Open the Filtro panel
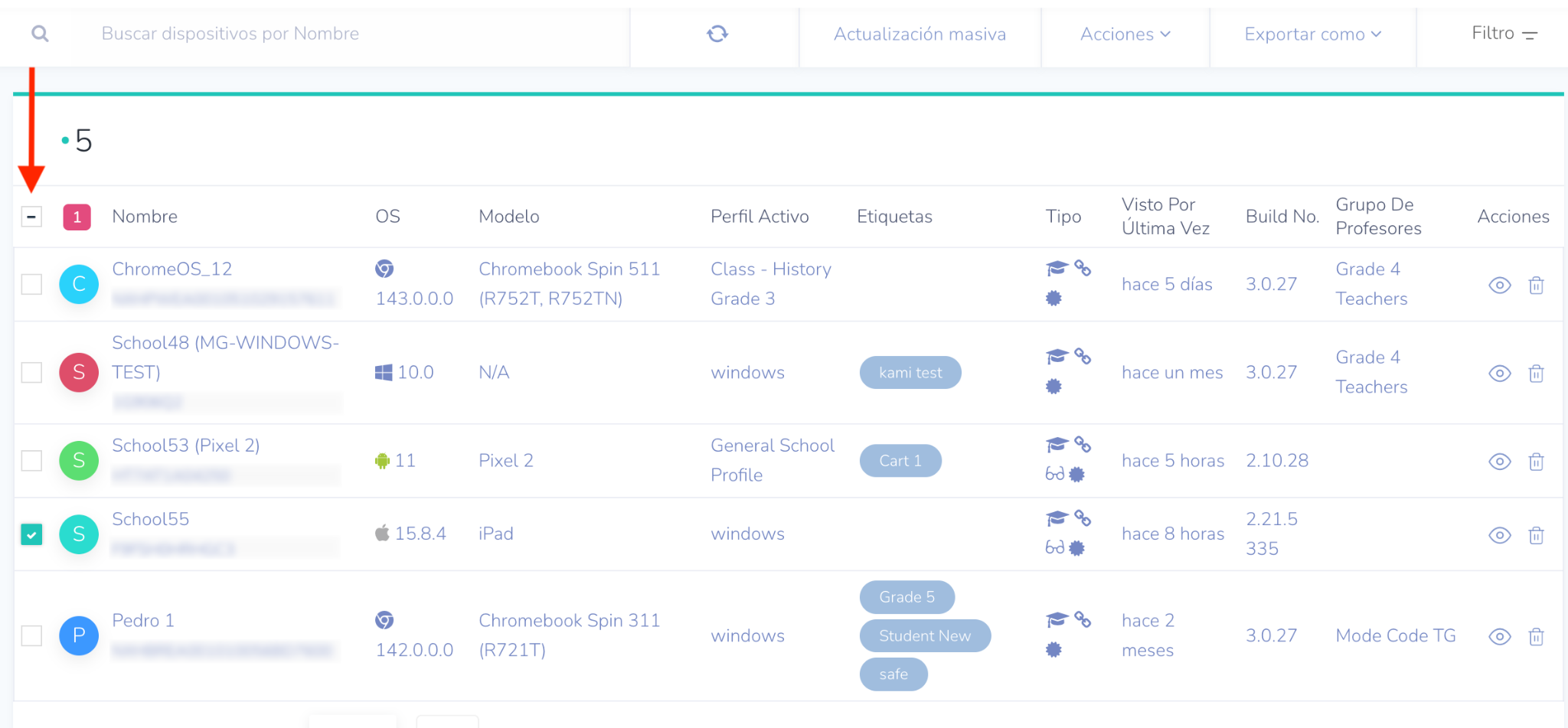1568x728 pixels. click(x=1504, y=34)
